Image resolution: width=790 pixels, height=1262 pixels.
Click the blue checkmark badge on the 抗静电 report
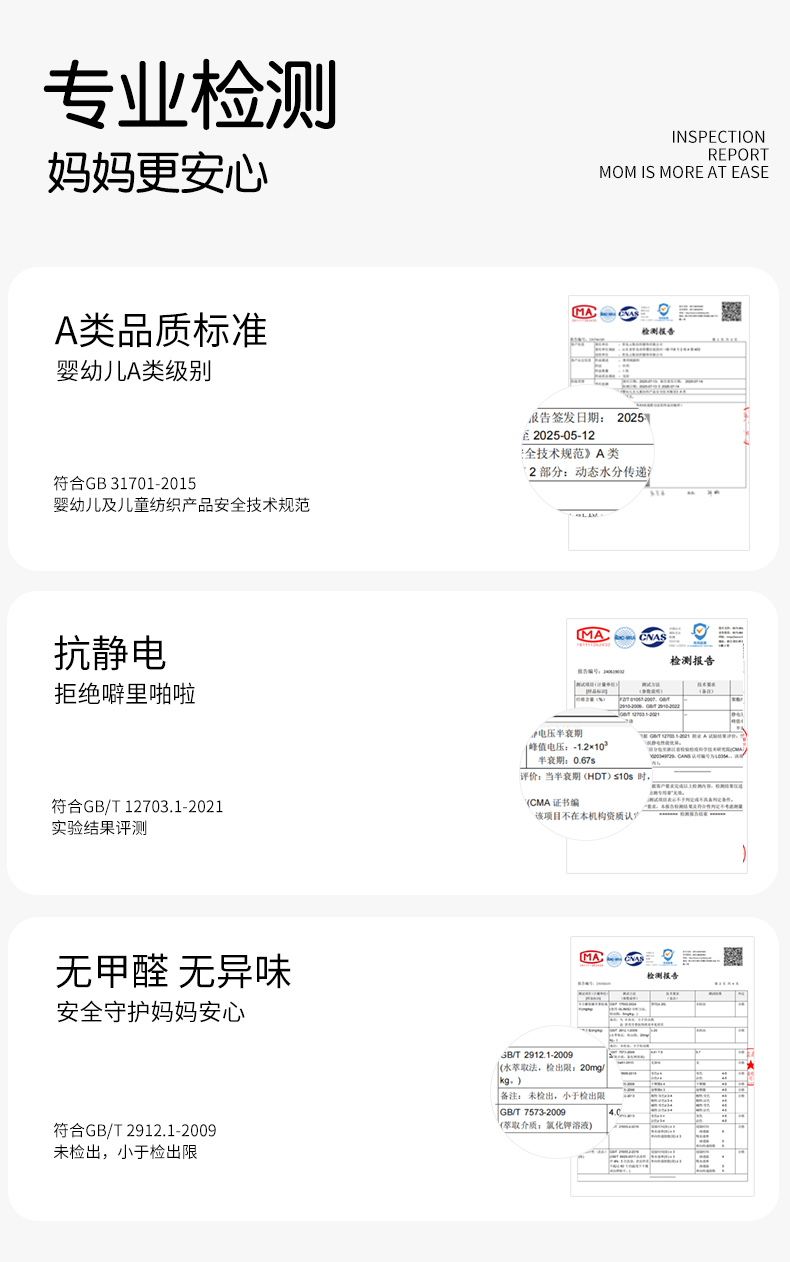701,634
